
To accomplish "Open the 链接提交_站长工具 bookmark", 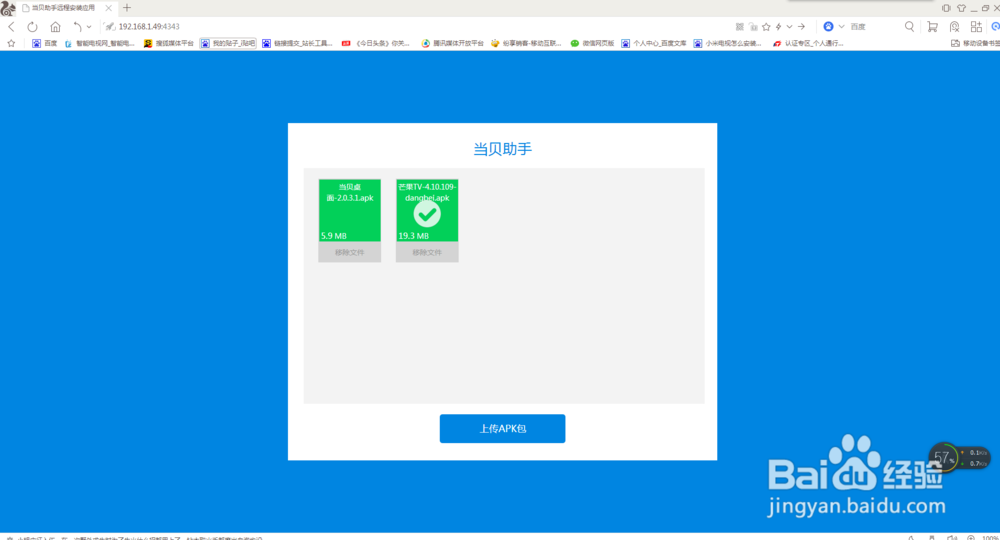I will click(297, 43).
